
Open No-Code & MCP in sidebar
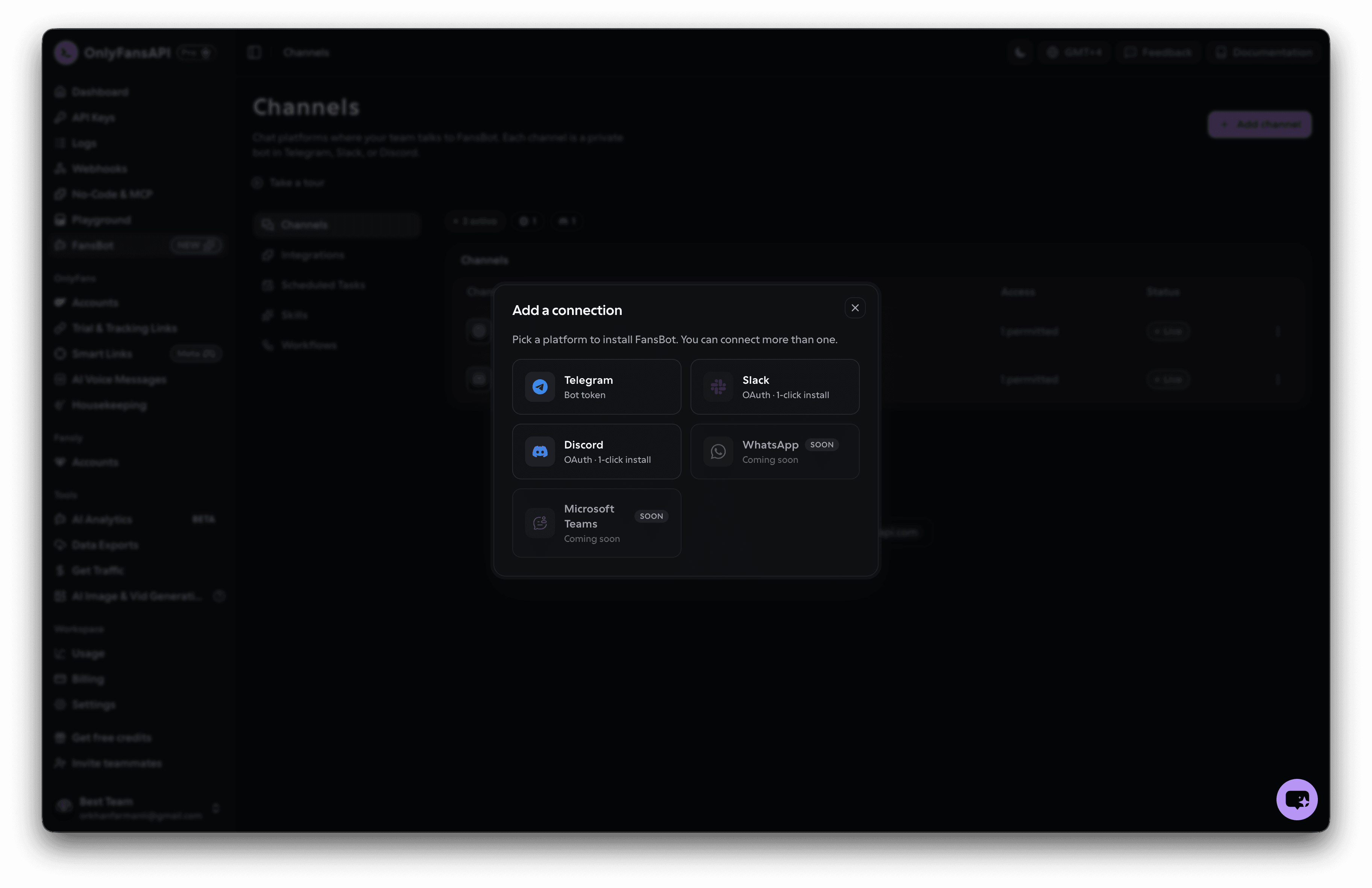pos(138,194)
